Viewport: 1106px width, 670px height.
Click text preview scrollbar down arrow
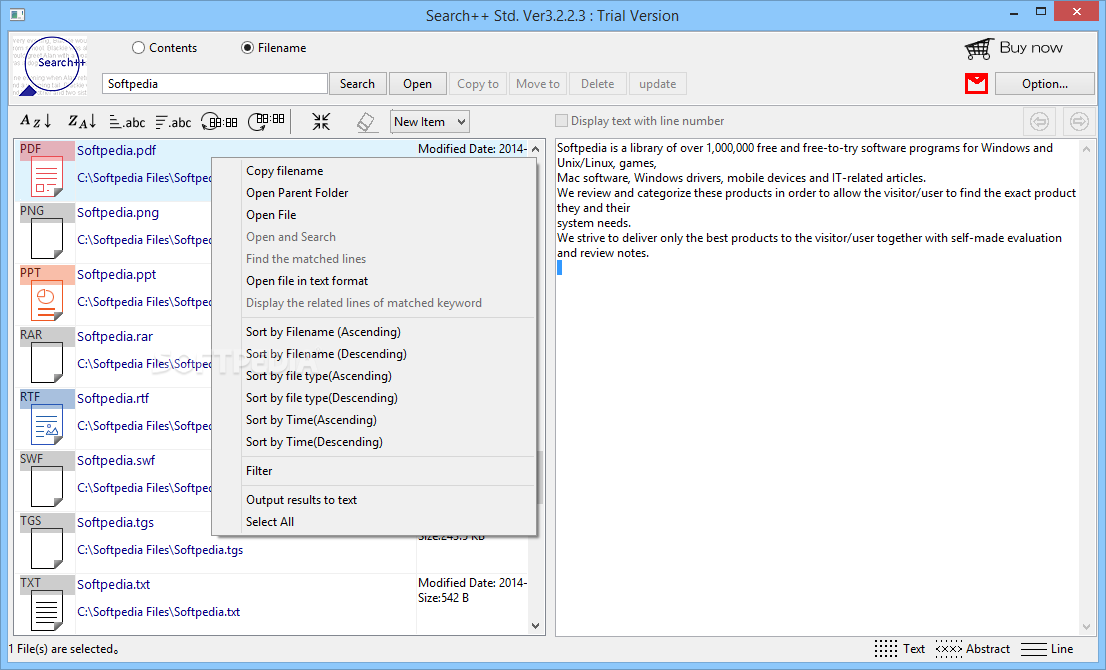pyautogui.click(x=1086, y=626)
